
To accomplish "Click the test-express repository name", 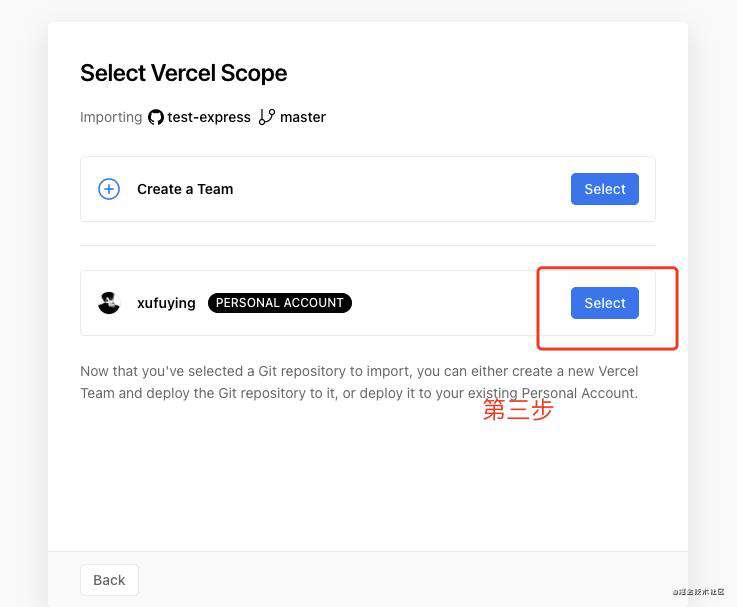I will [209, 117].
